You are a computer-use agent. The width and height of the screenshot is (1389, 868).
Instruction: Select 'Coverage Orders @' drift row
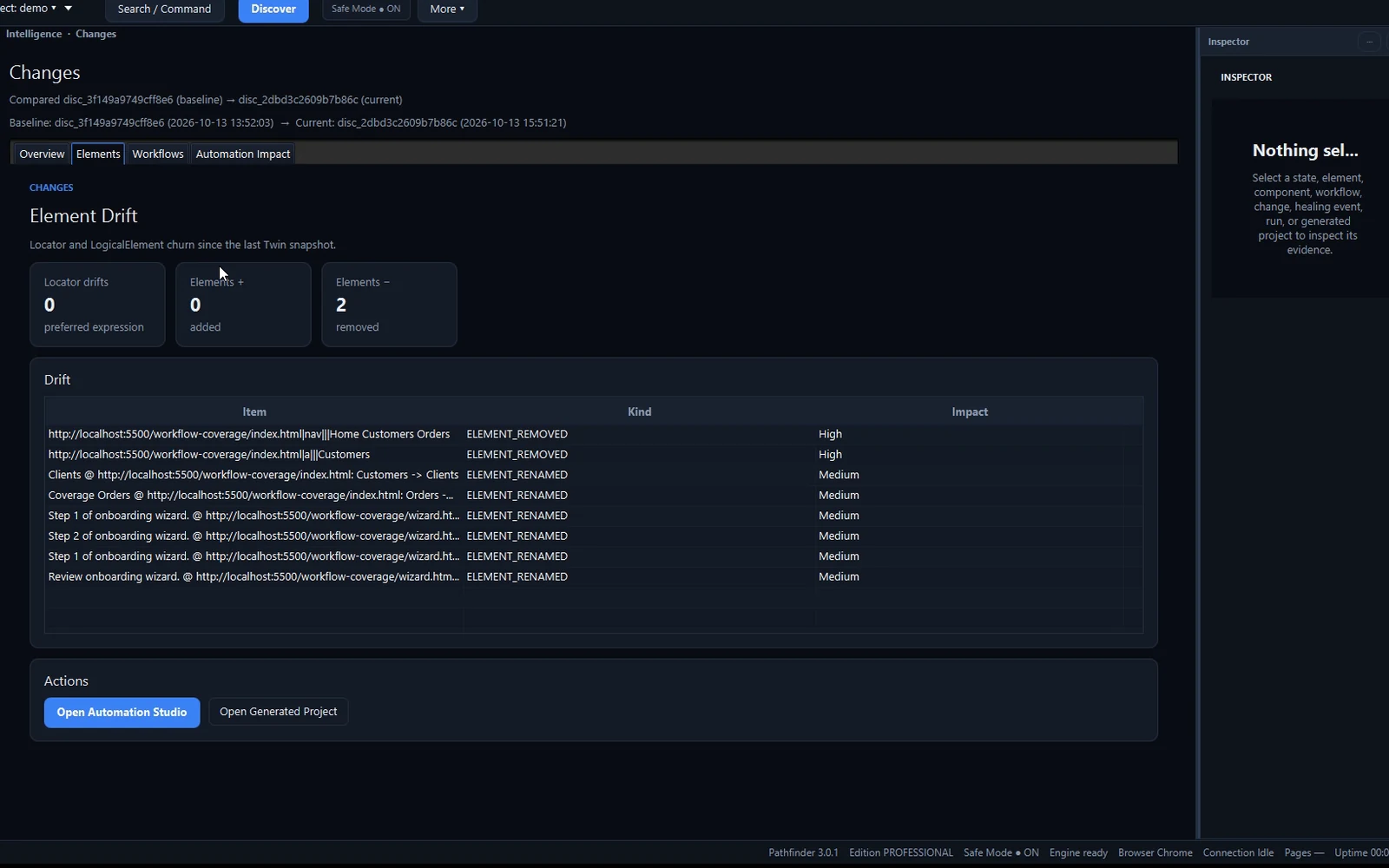click(x=594, y=495)
